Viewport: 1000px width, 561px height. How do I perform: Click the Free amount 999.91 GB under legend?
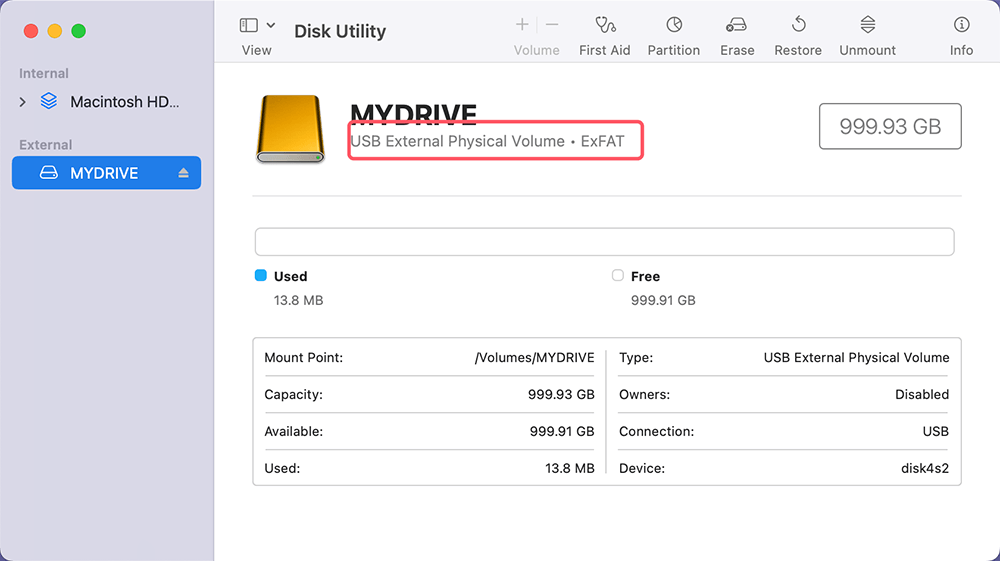tap(663, 300)
